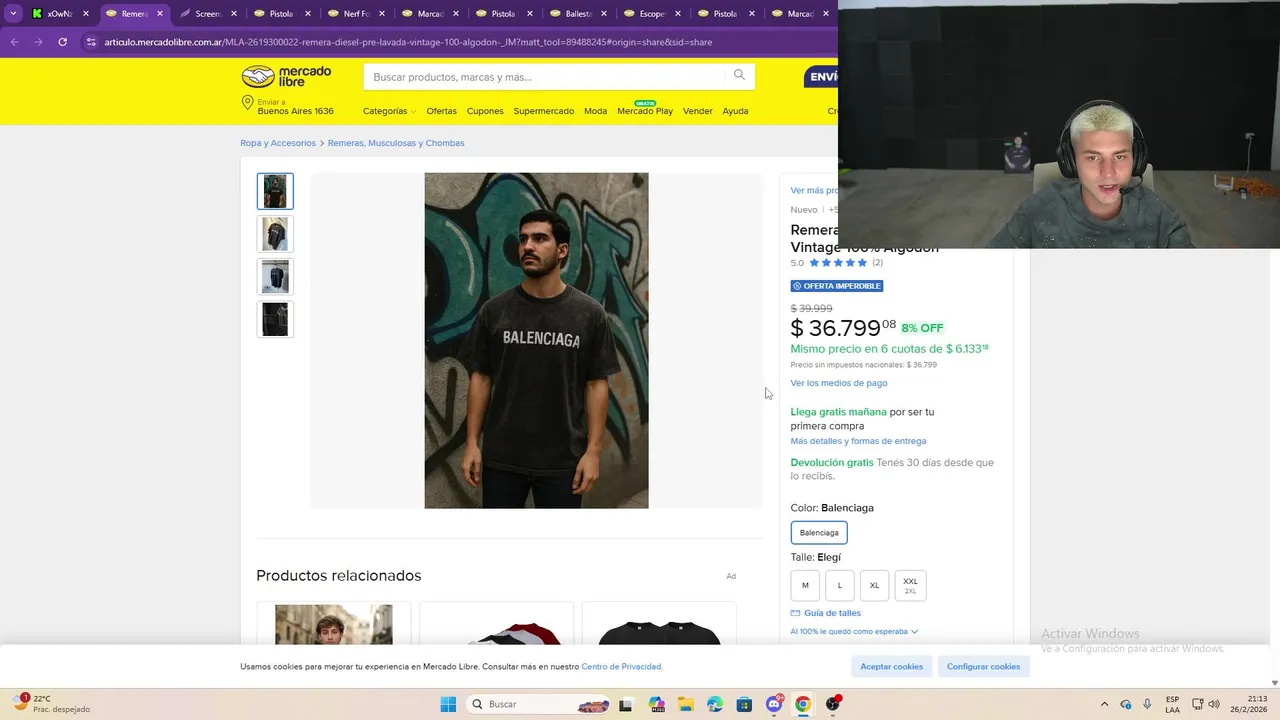
Task: Click Ver los medios de pago
Action: [x=839, y=383]
